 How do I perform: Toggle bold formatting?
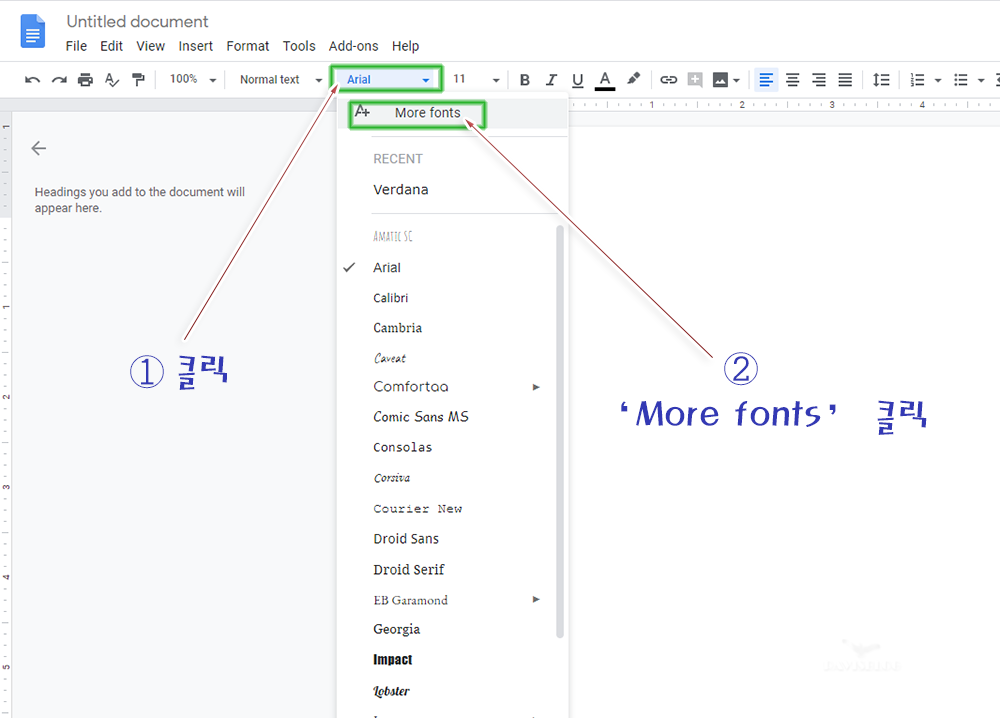pyautogui.click(x=524, y=80)
